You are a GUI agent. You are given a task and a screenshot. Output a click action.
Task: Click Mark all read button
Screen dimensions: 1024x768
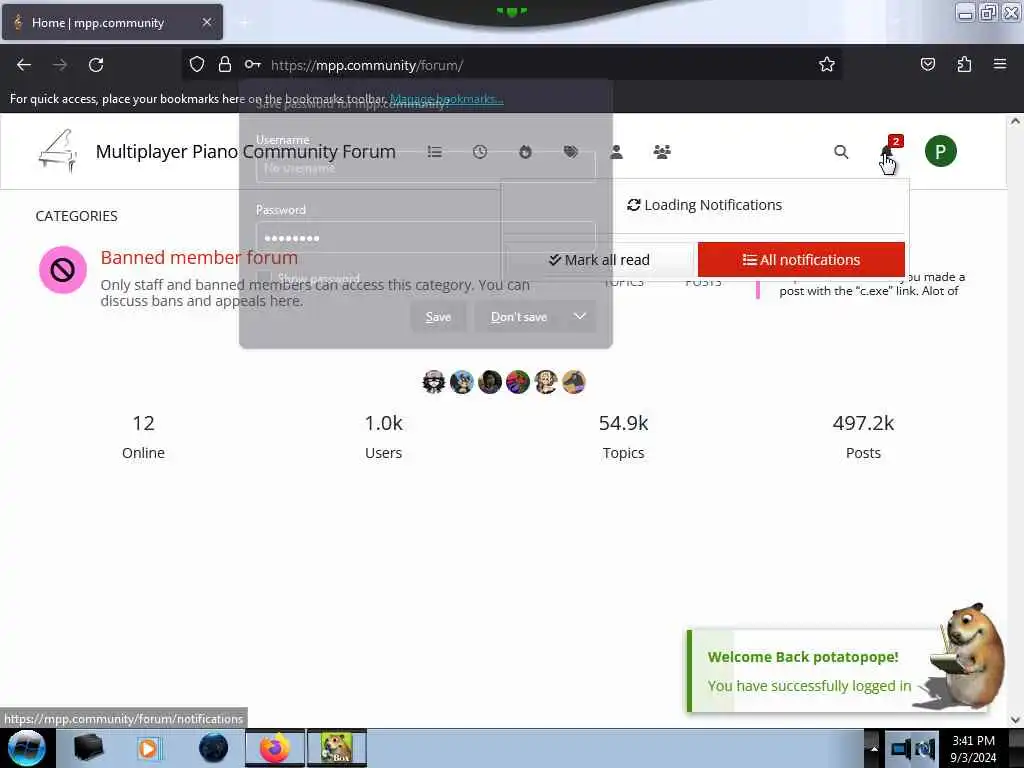click(599, 260)
